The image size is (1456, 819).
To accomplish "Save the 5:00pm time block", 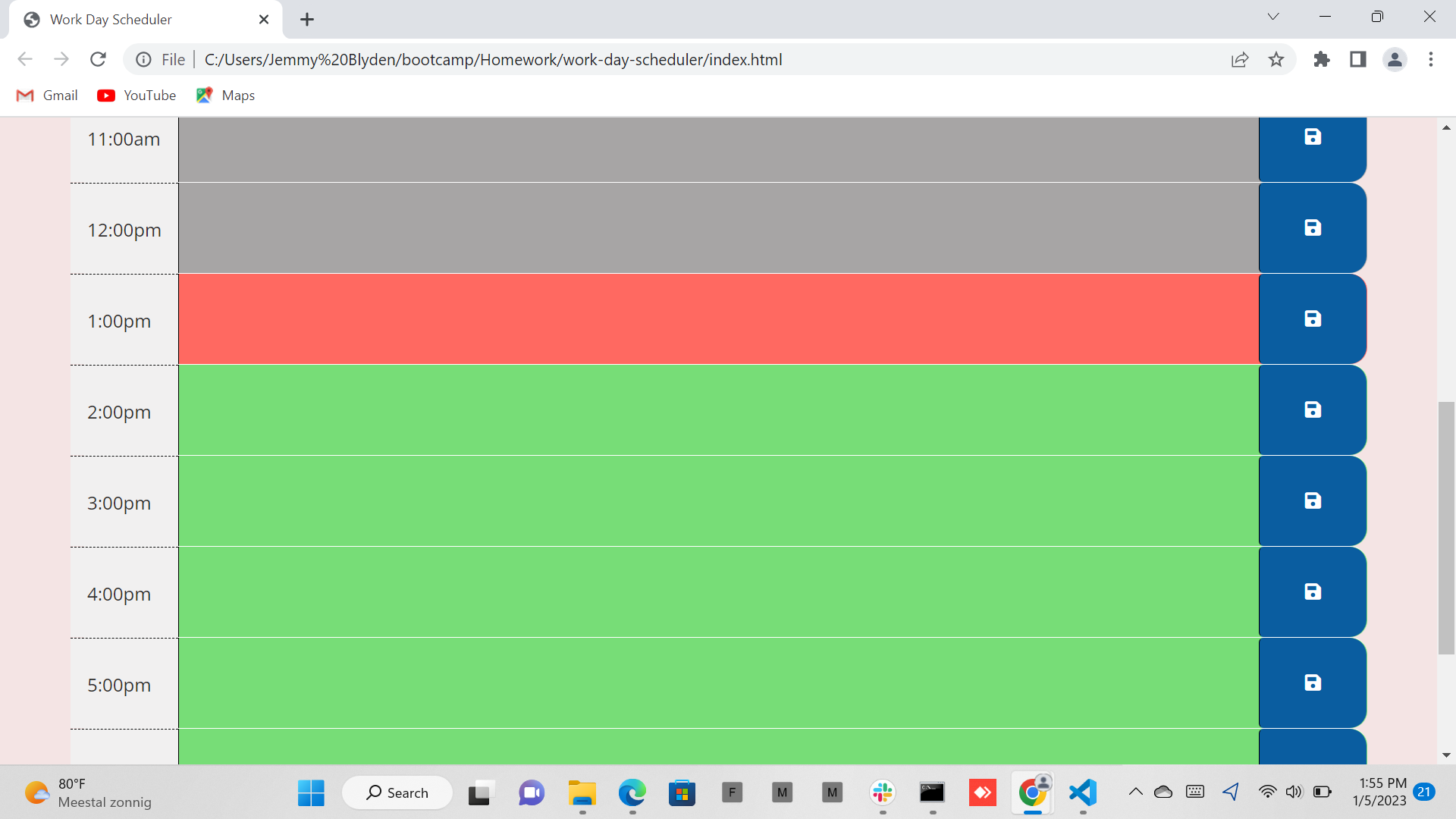I will tap(1312, 682).
